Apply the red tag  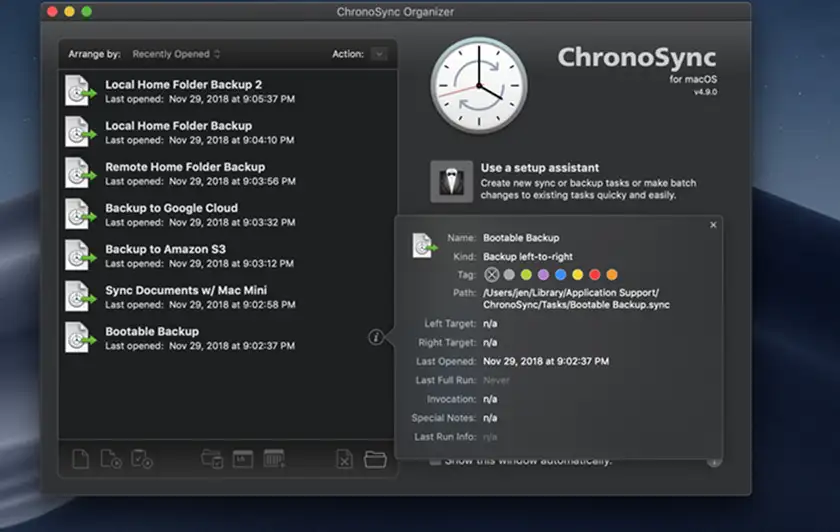click(x=595, y=275)
